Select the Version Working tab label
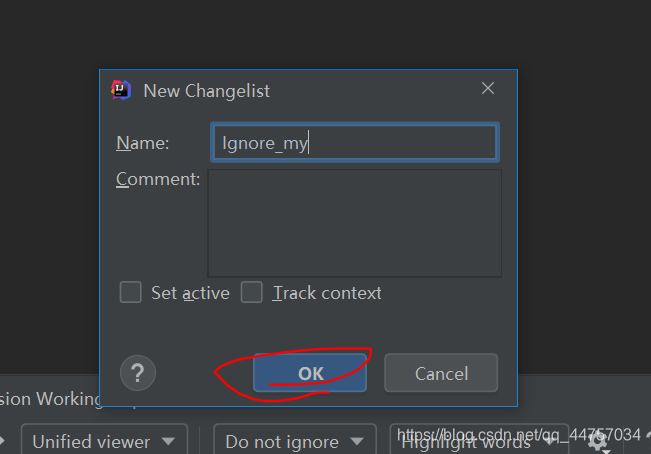This screenshot has height=454, width=651. tap(50, 399)
